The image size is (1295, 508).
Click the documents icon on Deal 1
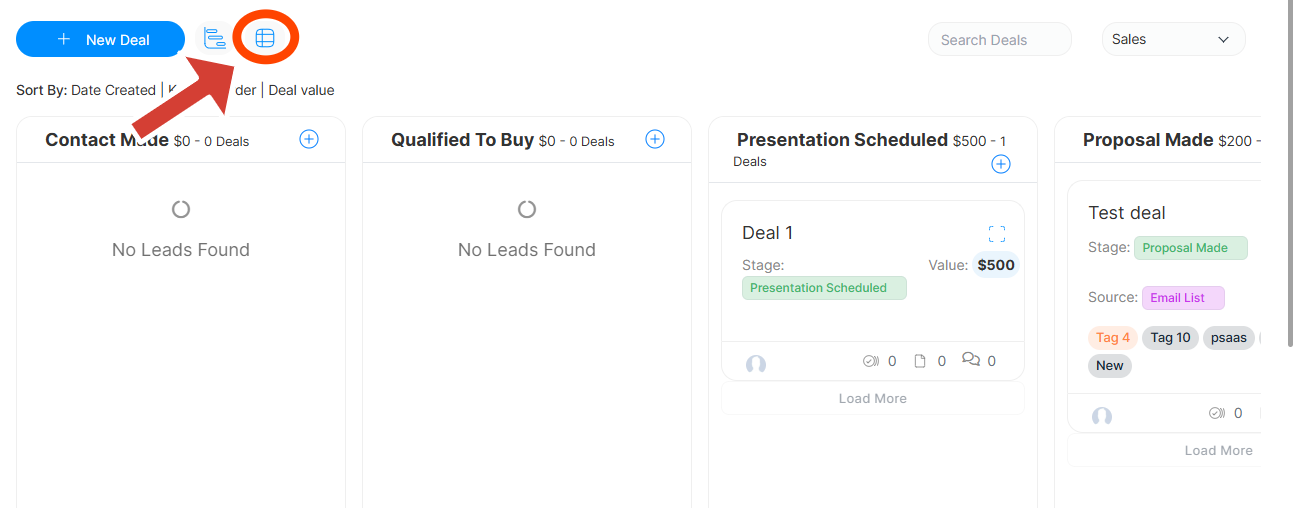[921, 361]
